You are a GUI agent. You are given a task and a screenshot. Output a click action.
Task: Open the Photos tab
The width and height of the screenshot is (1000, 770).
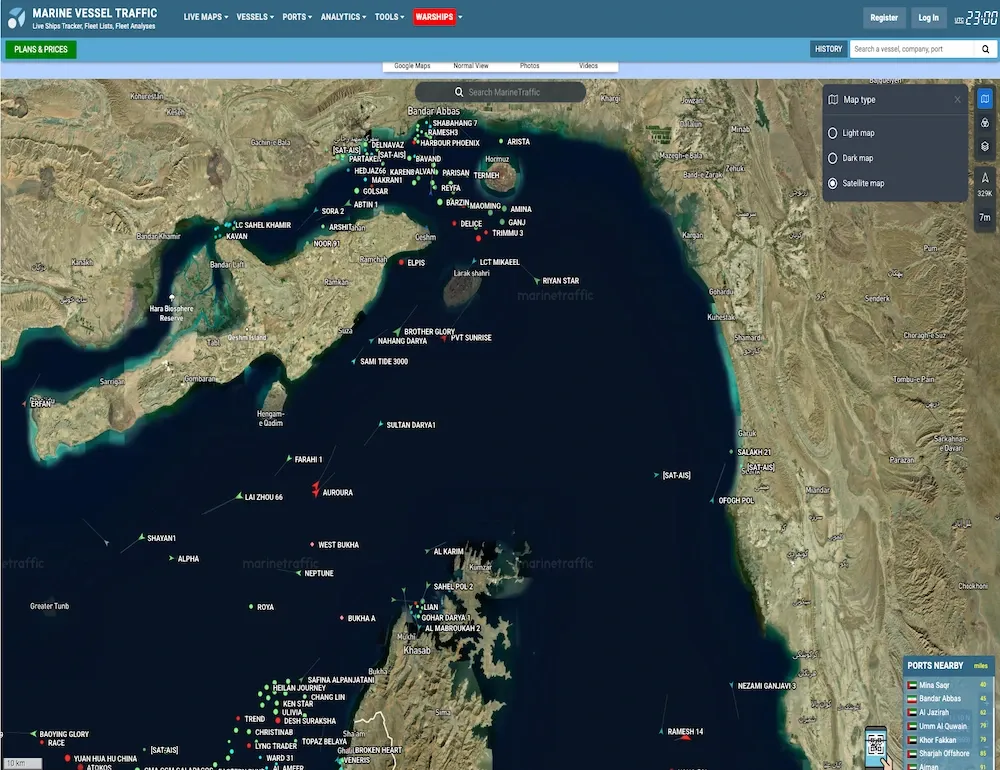click(x=530, y=66)
